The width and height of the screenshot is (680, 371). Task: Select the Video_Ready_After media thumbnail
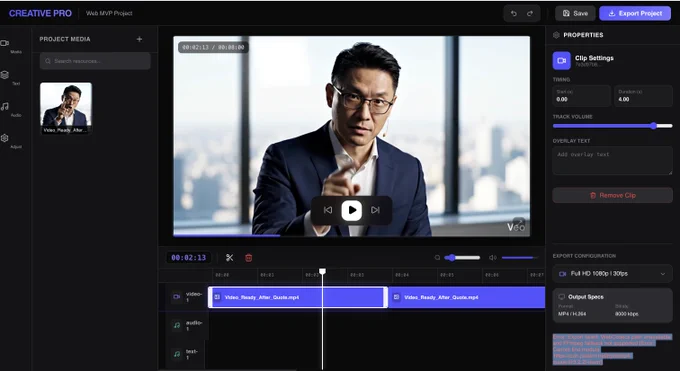66,108
